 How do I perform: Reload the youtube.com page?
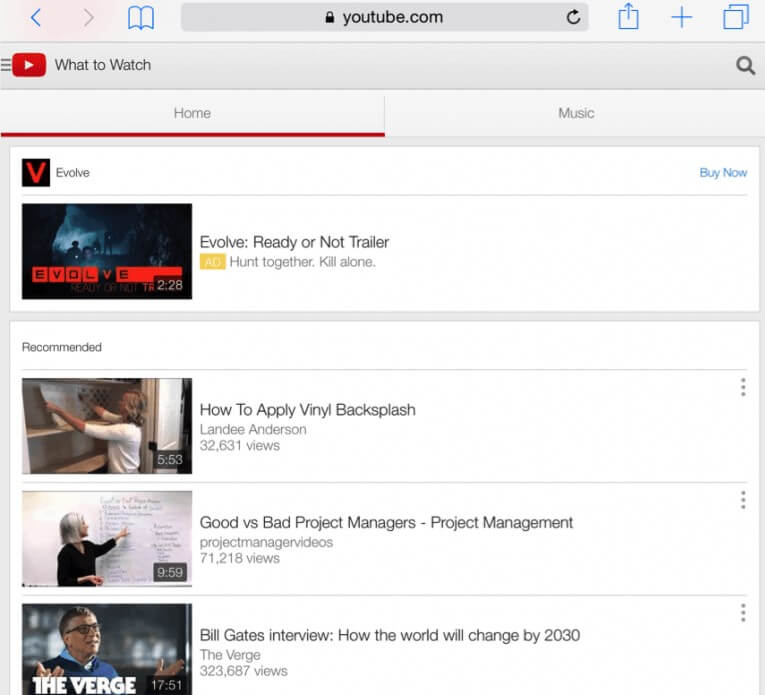(x=573, y=17)
